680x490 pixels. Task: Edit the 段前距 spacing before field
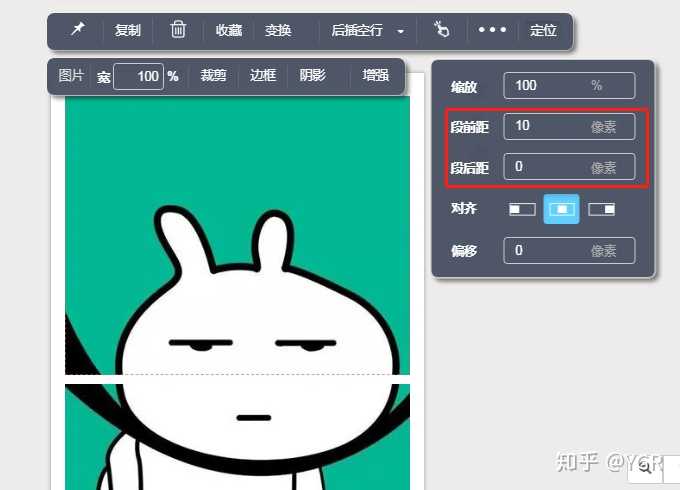[x=569, y=126]
